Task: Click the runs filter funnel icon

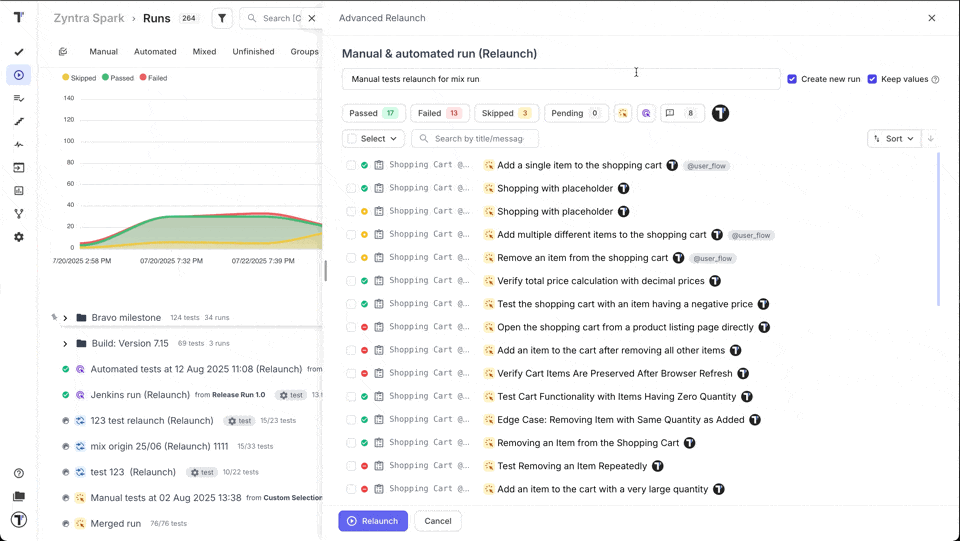Action: tap(222, 18)
